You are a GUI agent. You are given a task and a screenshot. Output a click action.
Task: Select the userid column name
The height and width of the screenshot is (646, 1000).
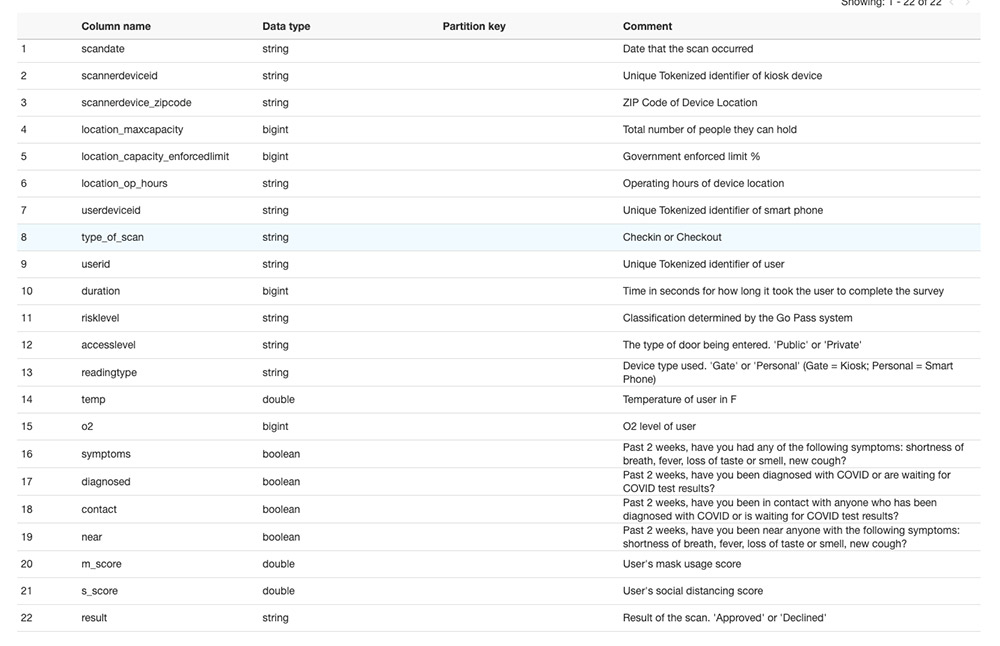pyautogui.click(x=96, y=264)
